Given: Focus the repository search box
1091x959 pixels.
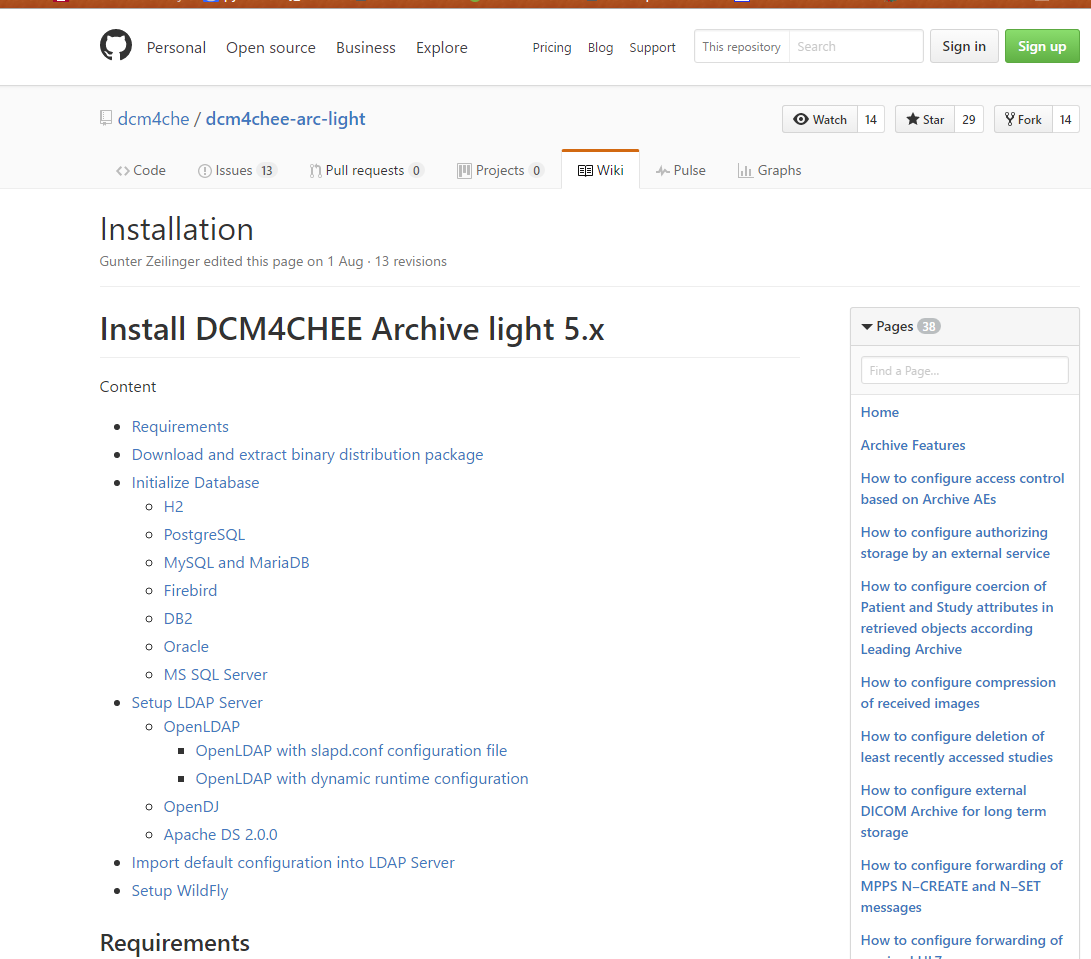Looking at the screenshot, I should (855, 47).
